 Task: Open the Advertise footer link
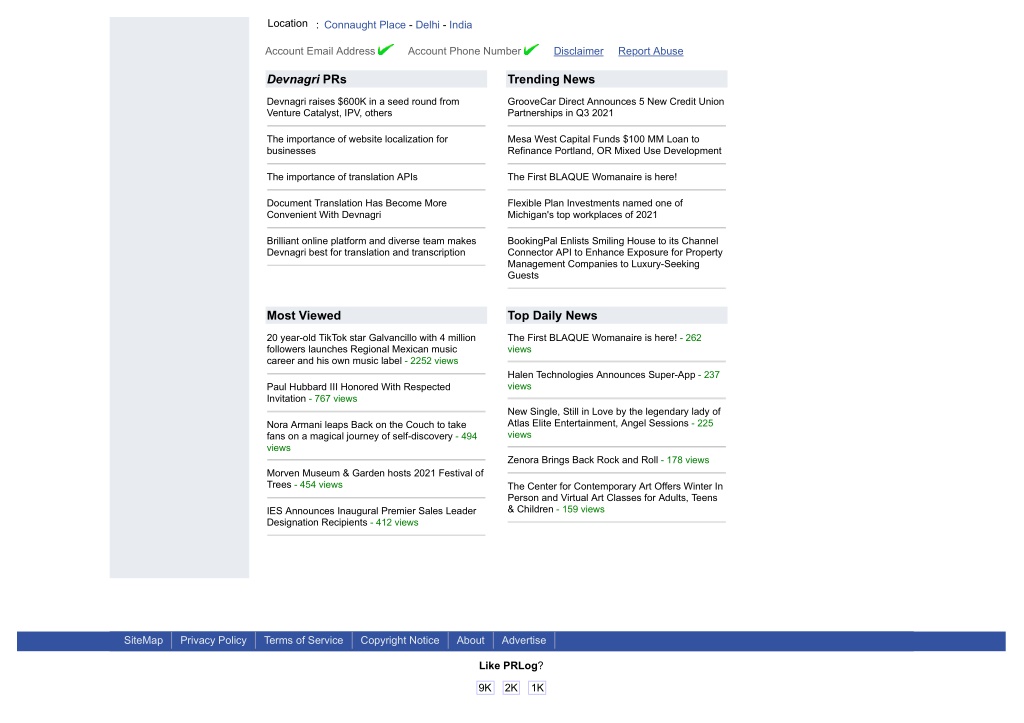coord(524,641)
